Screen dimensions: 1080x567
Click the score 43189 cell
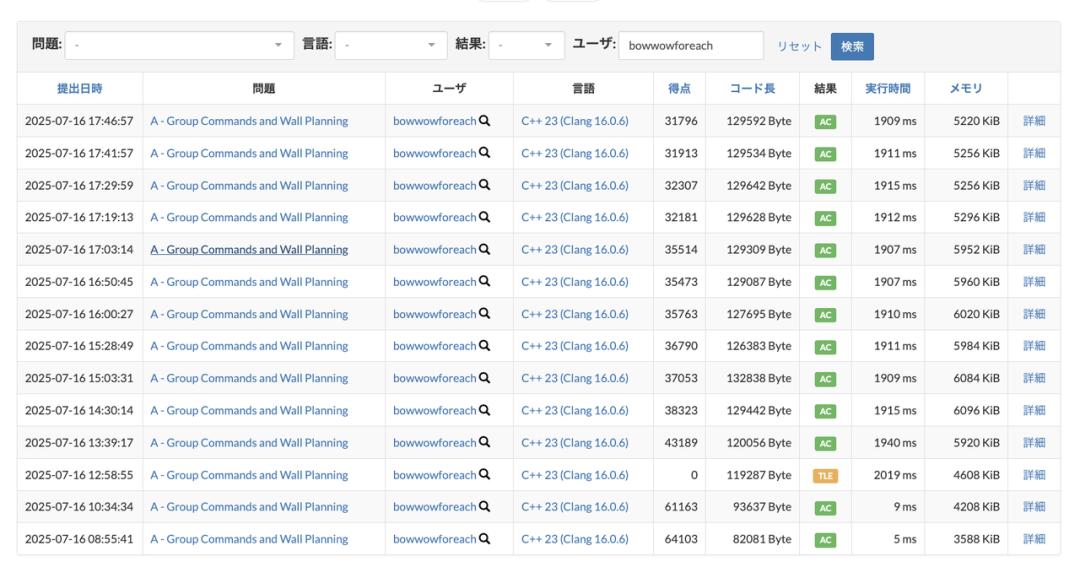pos(681,442)
